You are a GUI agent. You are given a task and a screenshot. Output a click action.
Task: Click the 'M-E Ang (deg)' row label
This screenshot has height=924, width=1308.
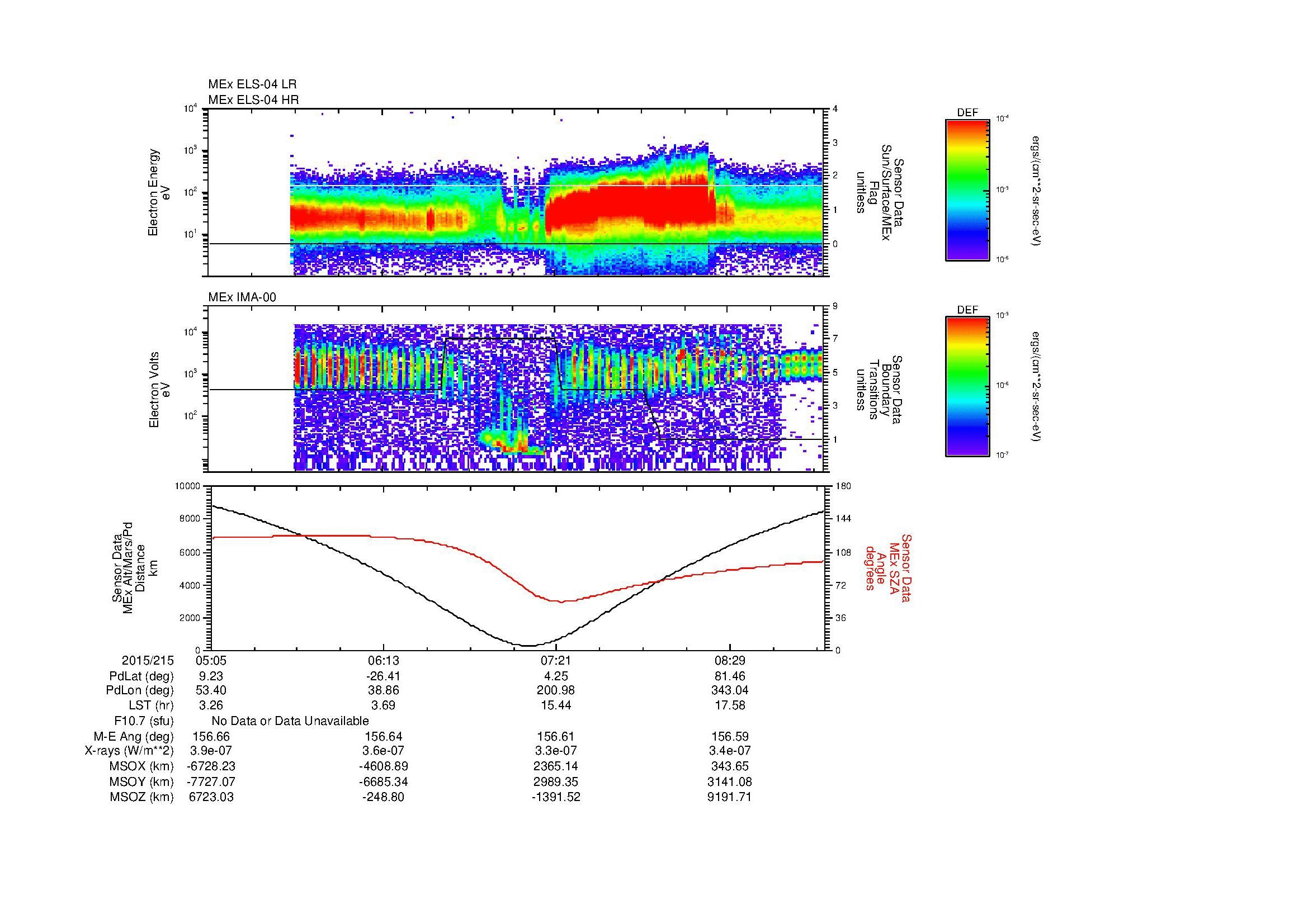[134, 737]
